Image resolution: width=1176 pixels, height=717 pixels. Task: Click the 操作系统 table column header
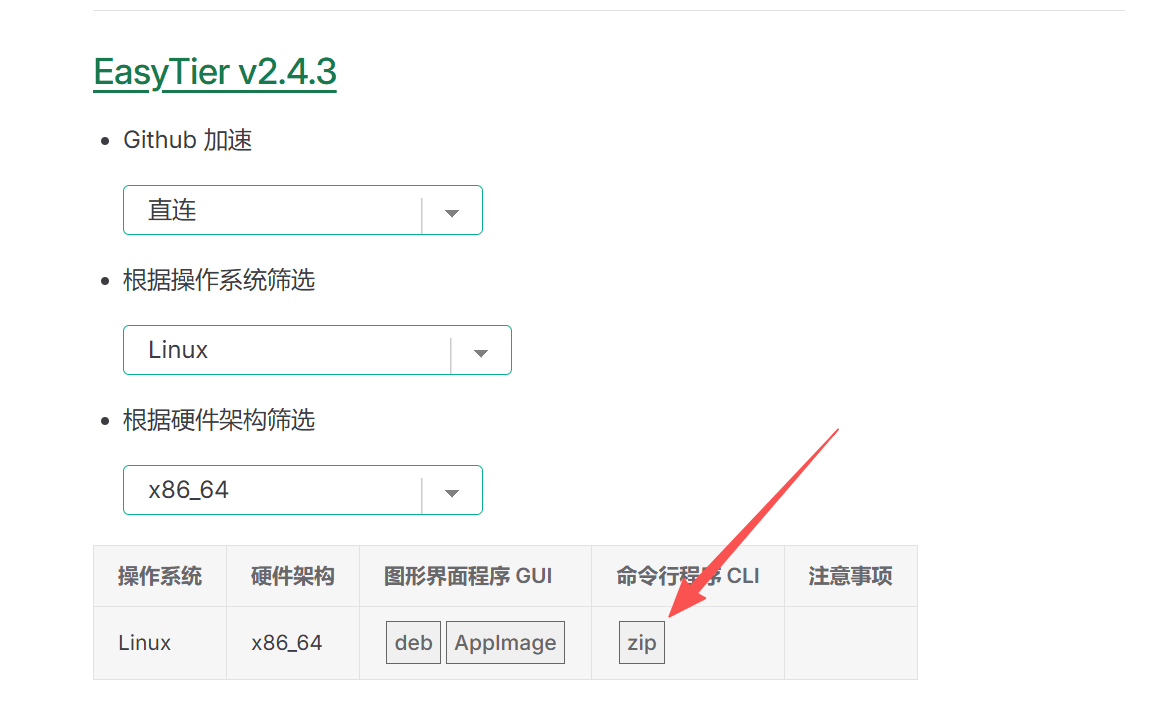pos(160,576)
